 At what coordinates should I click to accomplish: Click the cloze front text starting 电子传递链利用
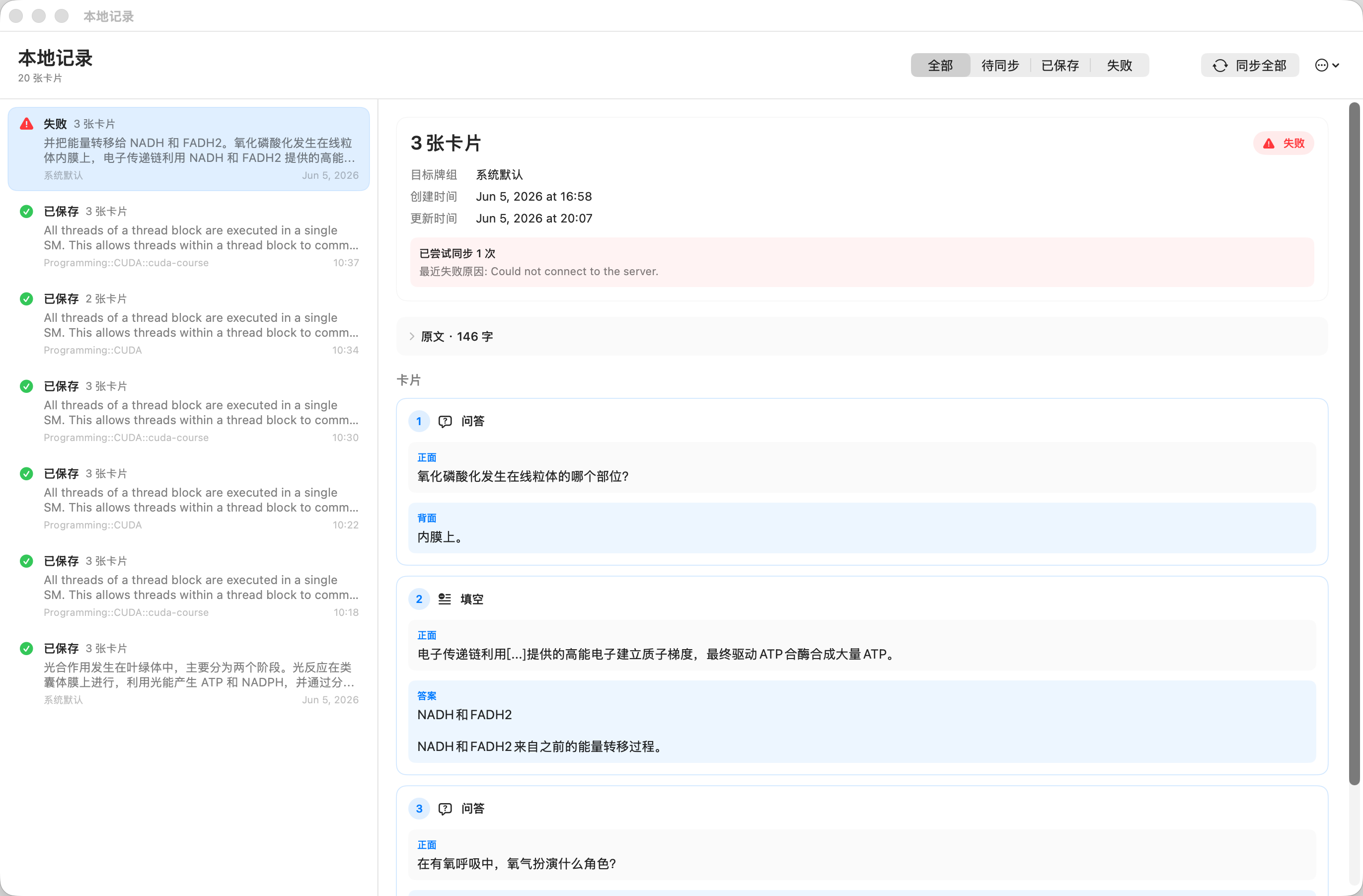[x=657, y=655]
